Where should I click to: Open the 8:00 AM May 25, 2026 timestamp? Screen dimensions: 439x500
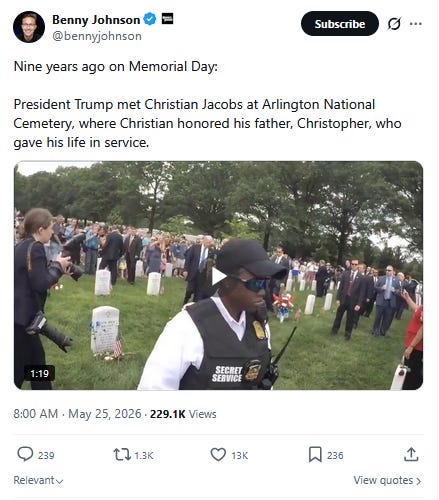pos(77,414)
